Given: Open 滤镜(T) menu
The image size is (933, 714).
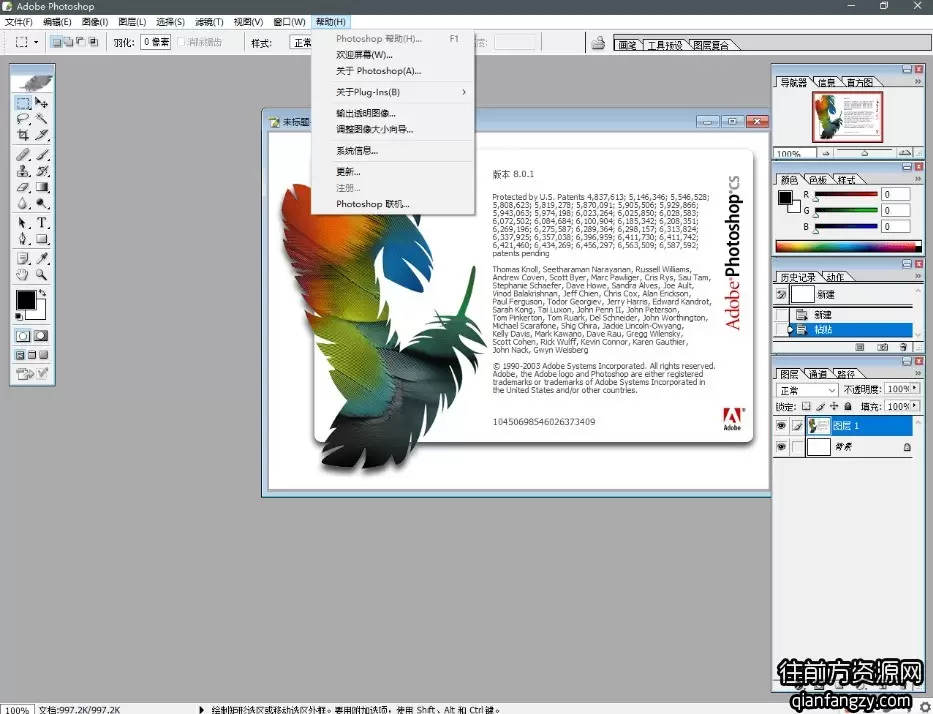Looking at the screenshot, I should [209, 22].
